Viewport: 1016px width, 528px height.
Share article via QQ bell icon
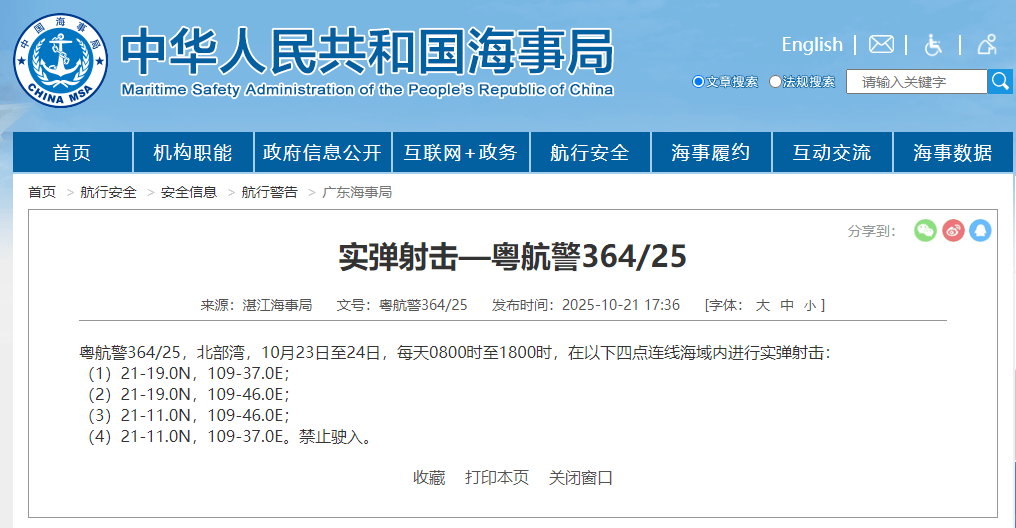pos(980,230)
